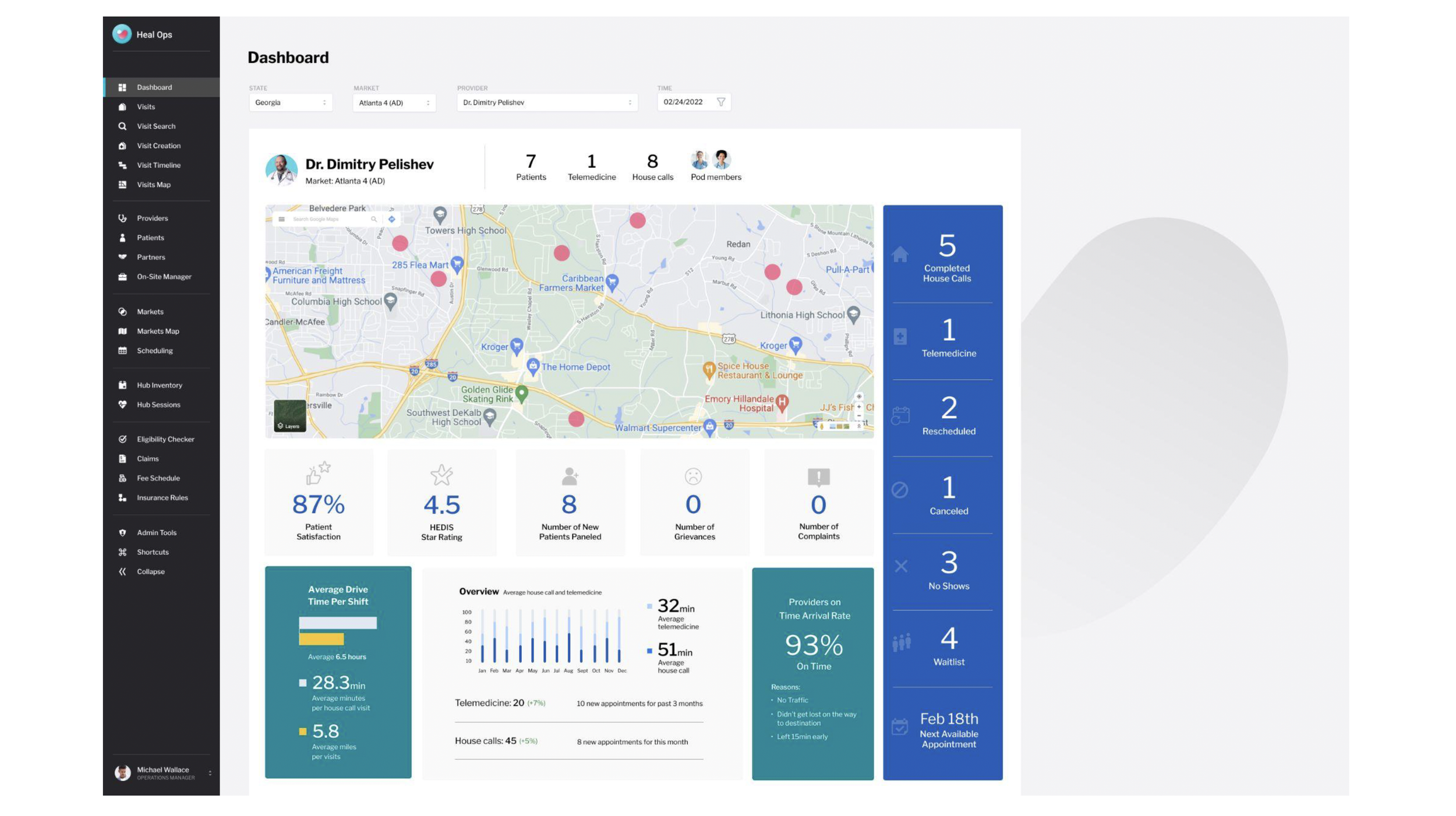The width and height of the screenshot is (1456, 816).
Task: Open the Market dropdown Atlanta 4 (AD)
Action: pyautogui.click(x=394, y=103)
